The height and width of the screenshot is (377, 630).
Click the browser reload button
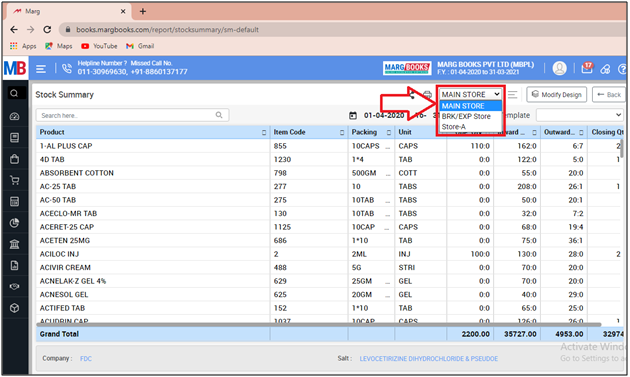(47, 29)
